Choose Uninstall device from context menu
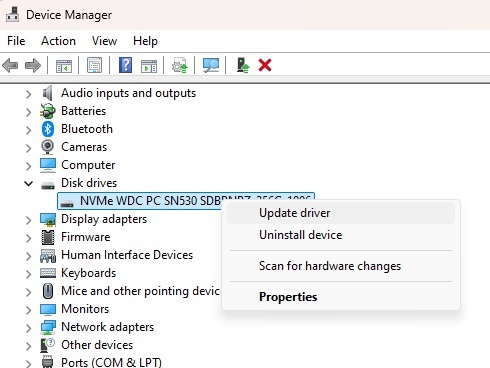 point(341,235)
